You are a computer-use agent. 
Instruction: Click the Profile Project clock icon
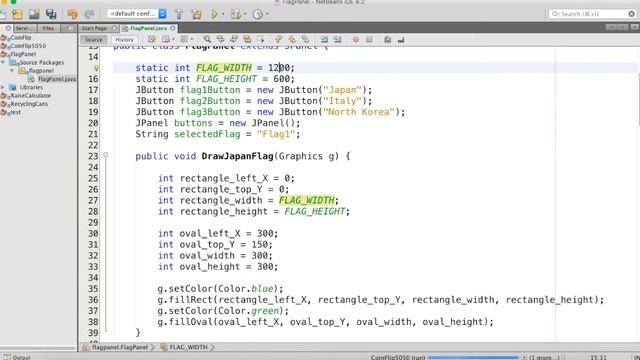coord(258,14)
